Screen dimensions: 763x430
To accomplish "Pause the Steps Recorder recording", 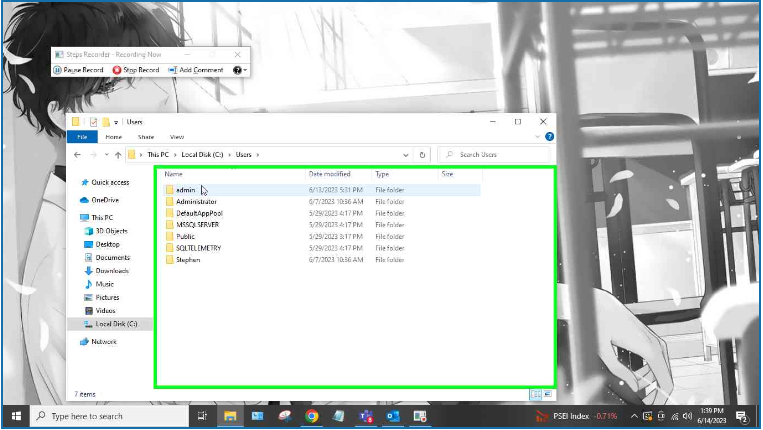I will click(x=78, y=70).
